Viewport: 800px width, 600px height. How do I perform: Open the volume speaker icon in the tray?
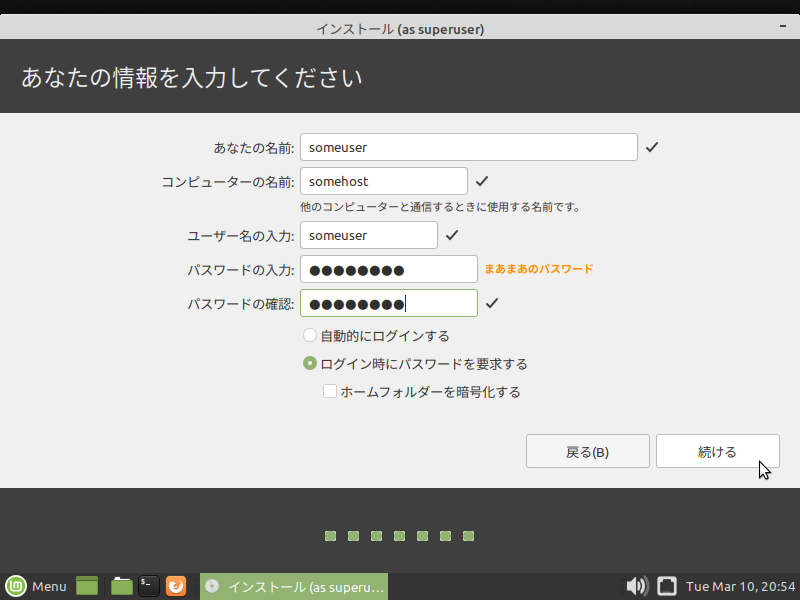tap(637, 586)
